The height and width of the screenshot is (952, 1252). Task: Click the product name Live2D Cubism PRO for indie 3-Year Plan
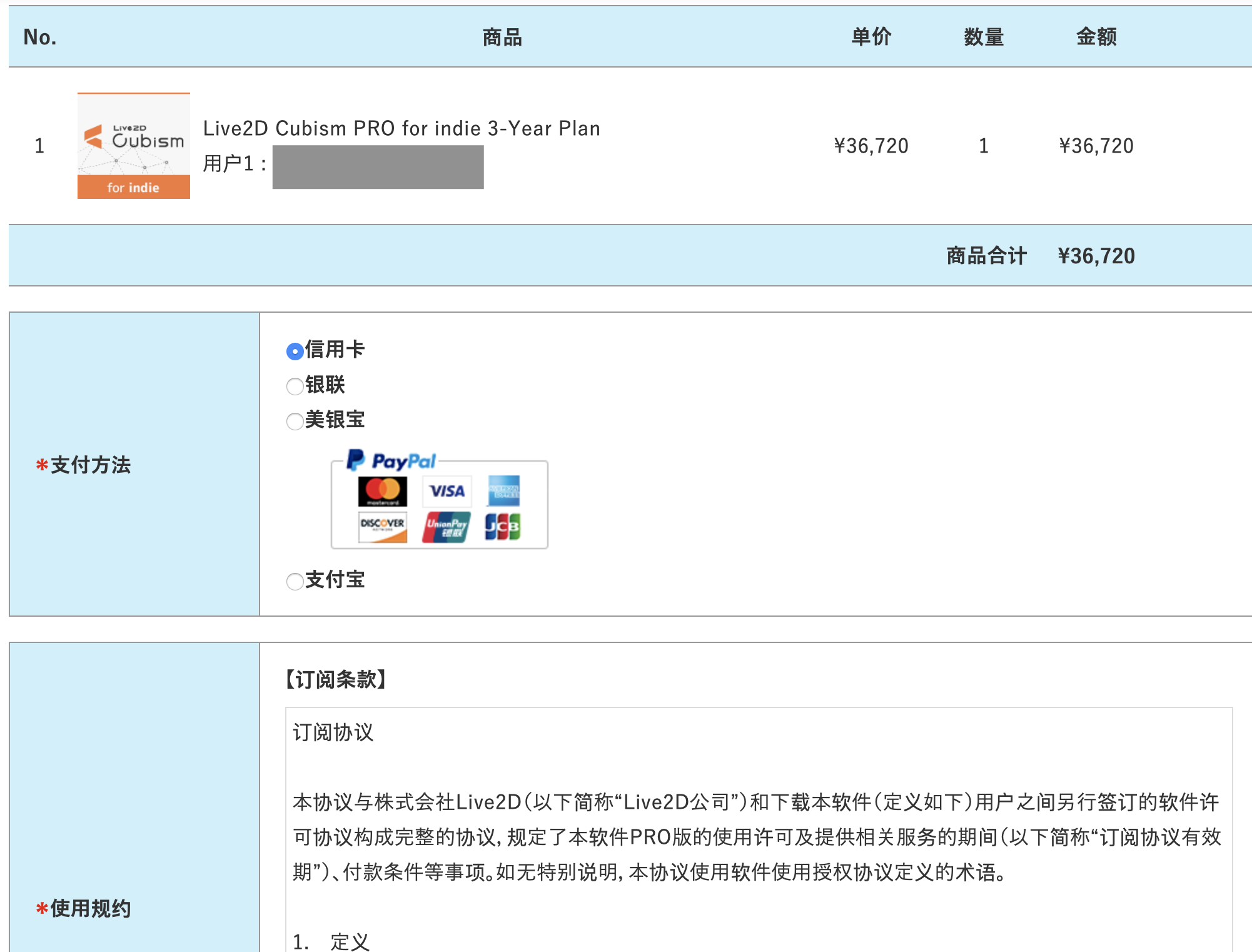401,128
